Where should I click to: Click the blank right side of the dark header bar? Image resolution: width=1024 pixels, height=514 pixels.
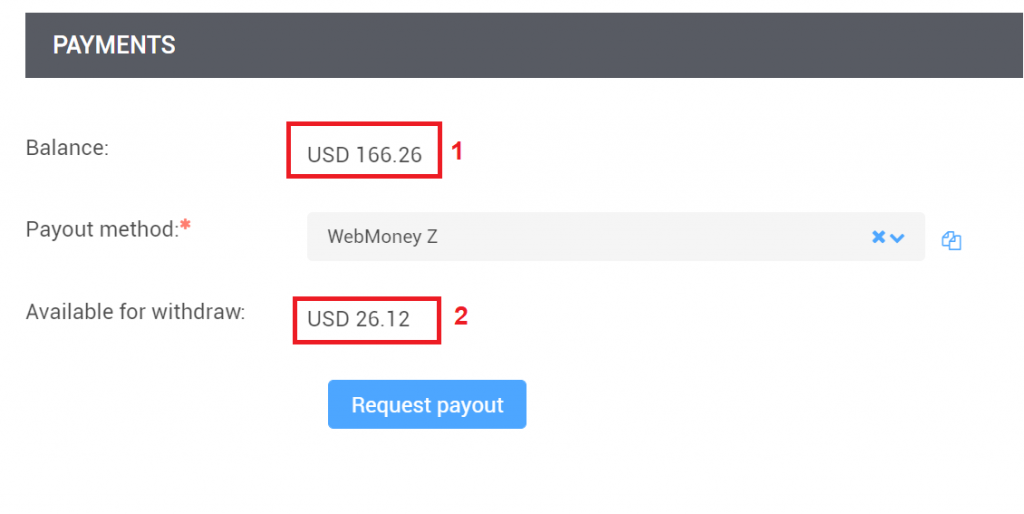tap(700, 45)
